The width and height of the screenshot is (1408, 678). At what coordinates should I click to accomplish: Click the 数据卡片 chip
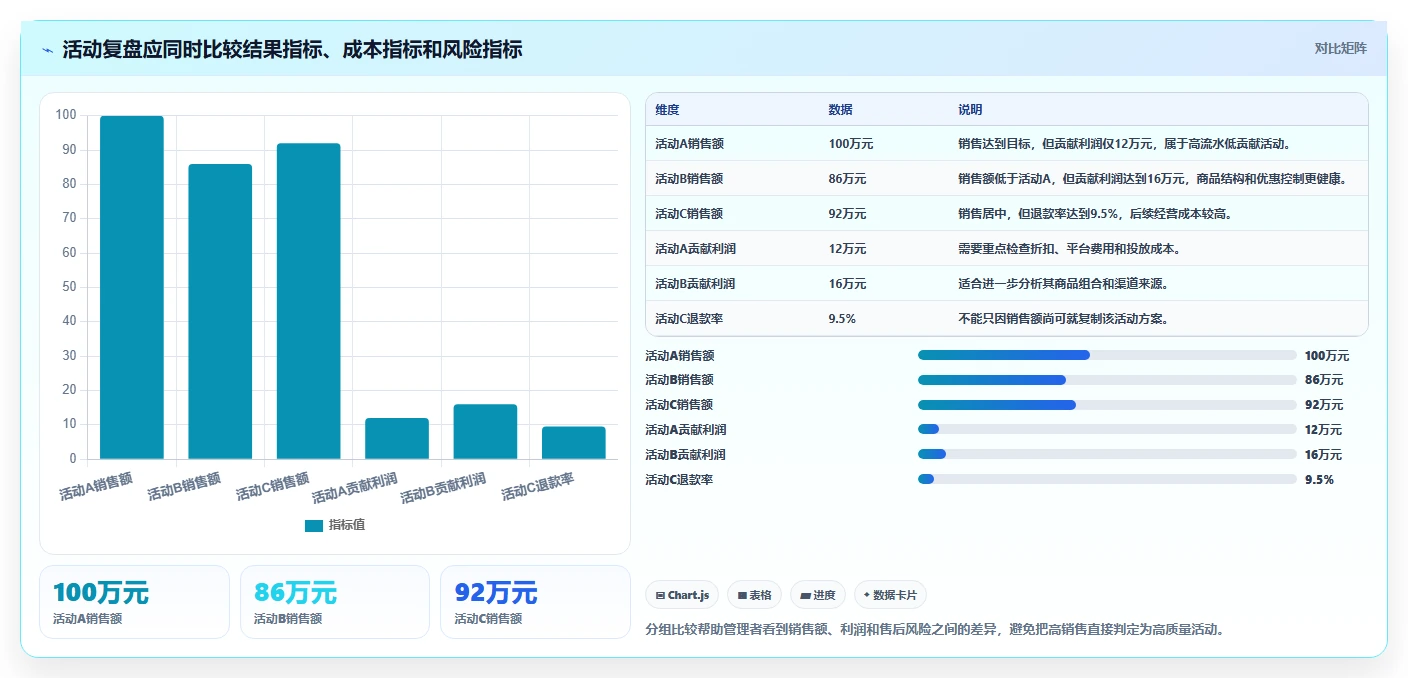(x=890, y=595)
